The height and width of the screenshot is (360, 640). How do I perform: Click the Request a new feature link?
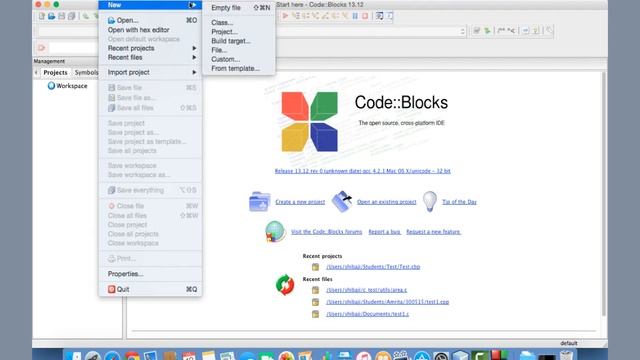click(433, 232)
